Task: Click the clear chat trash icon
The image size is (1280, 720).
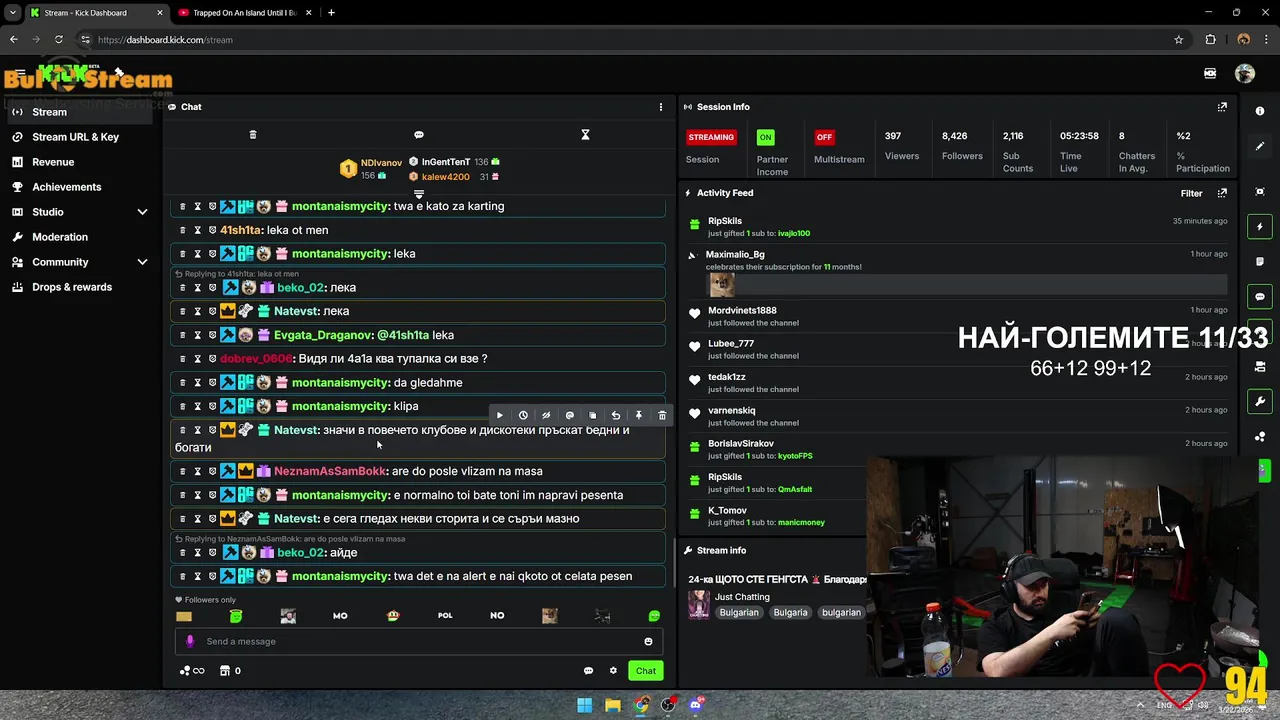Action: point(252,134)
